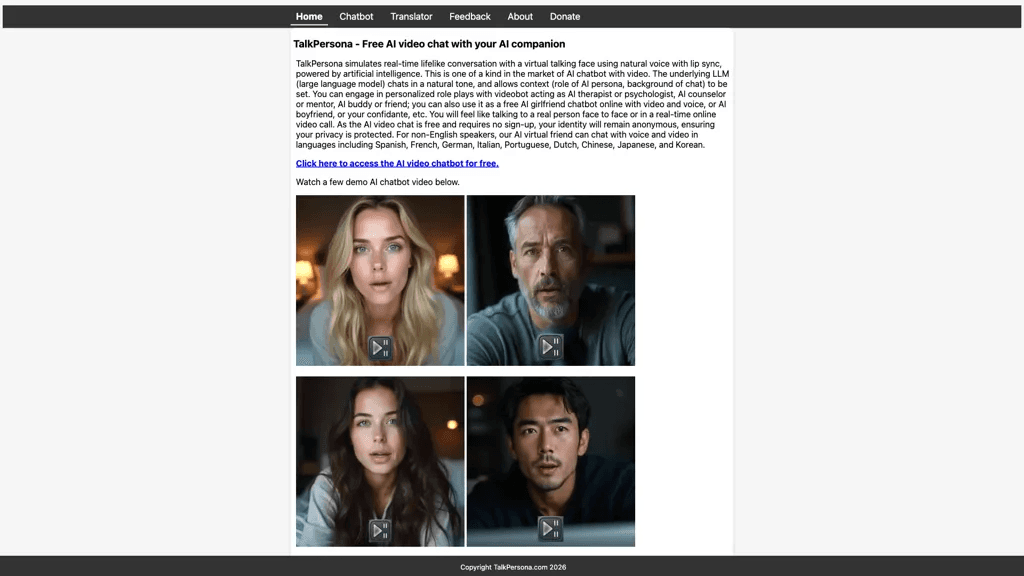Go to the Chatbot page
Image resolution: width=1024 pixels, height=576 pixels.
pyautogui.click(x=356, y=16)
